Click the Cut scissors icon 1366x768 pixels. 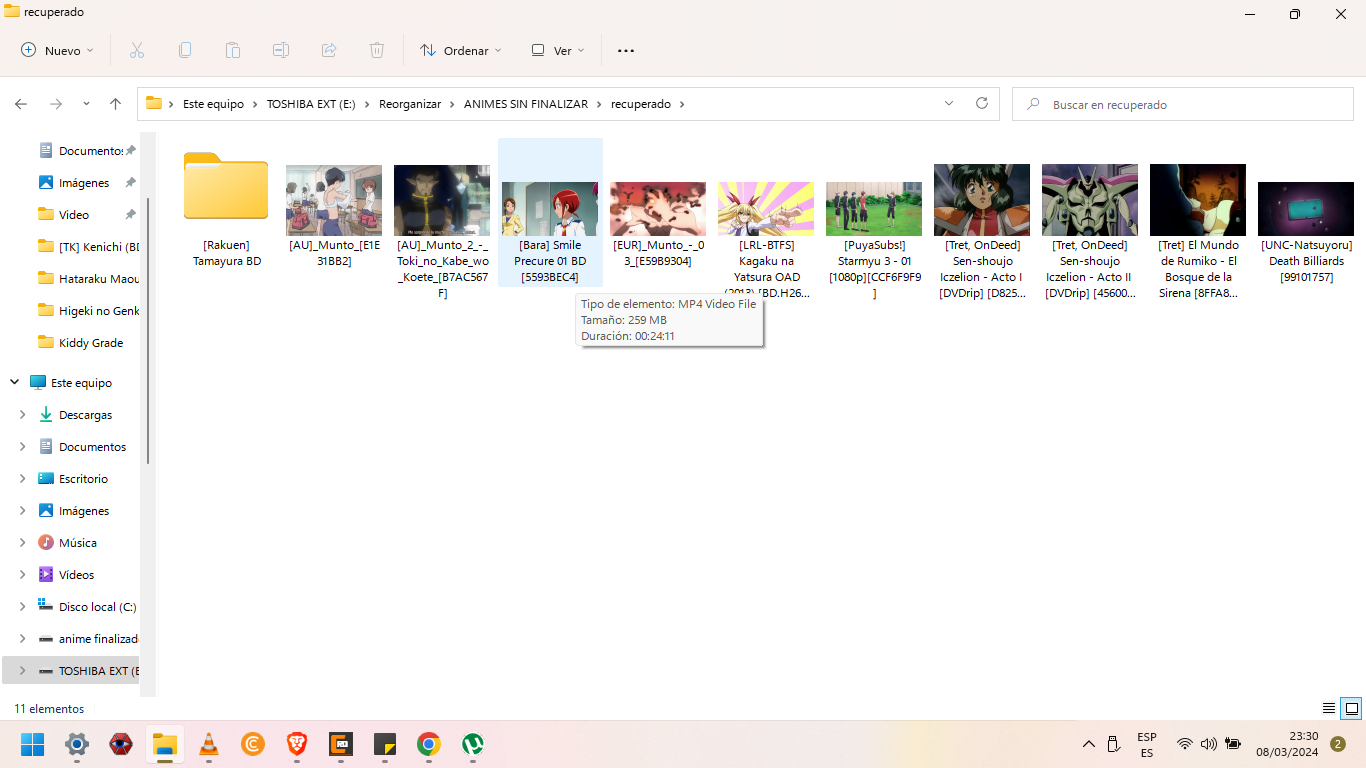pyautogui.click(x=137, y=50)
